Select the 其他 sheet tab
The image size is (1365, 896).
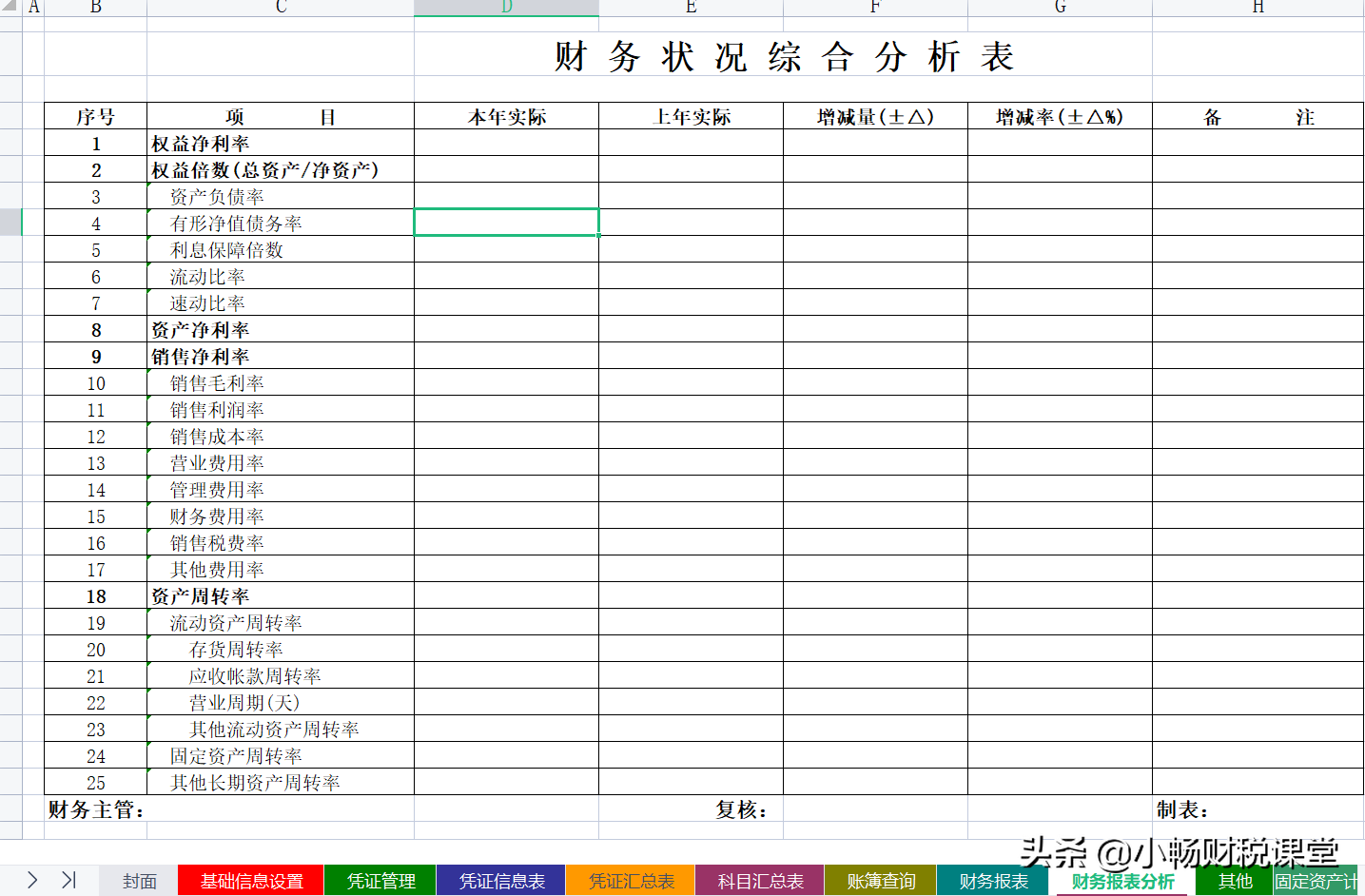(1234, 882)
